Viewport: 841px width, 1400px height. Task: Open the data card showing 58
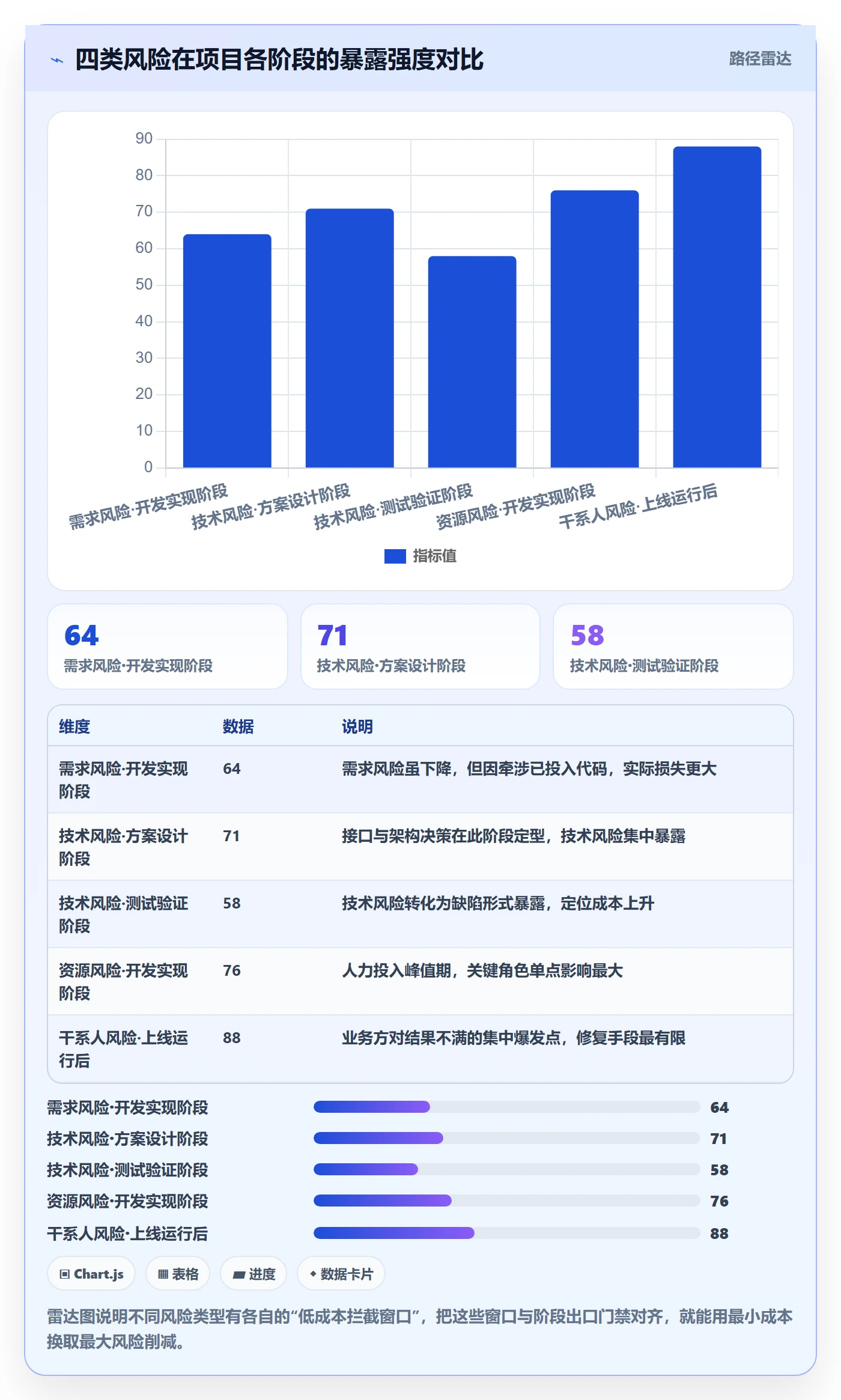(x=673, y=647)
